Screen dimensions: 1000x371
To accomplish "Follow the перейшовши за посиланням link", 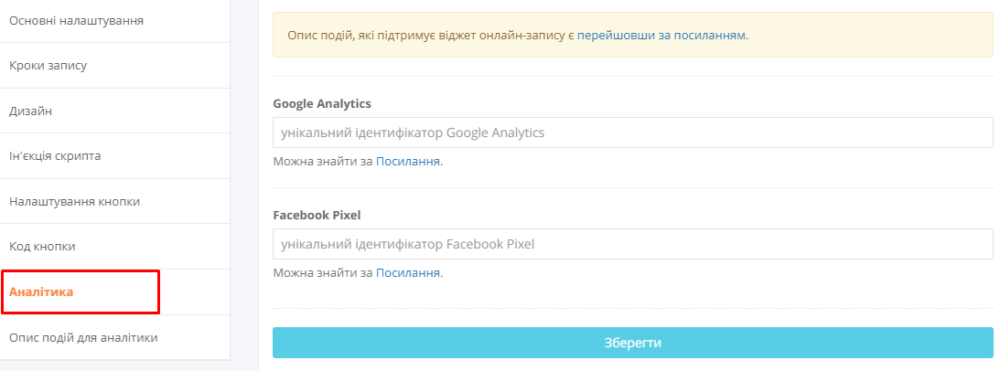I will coord(661,35).
